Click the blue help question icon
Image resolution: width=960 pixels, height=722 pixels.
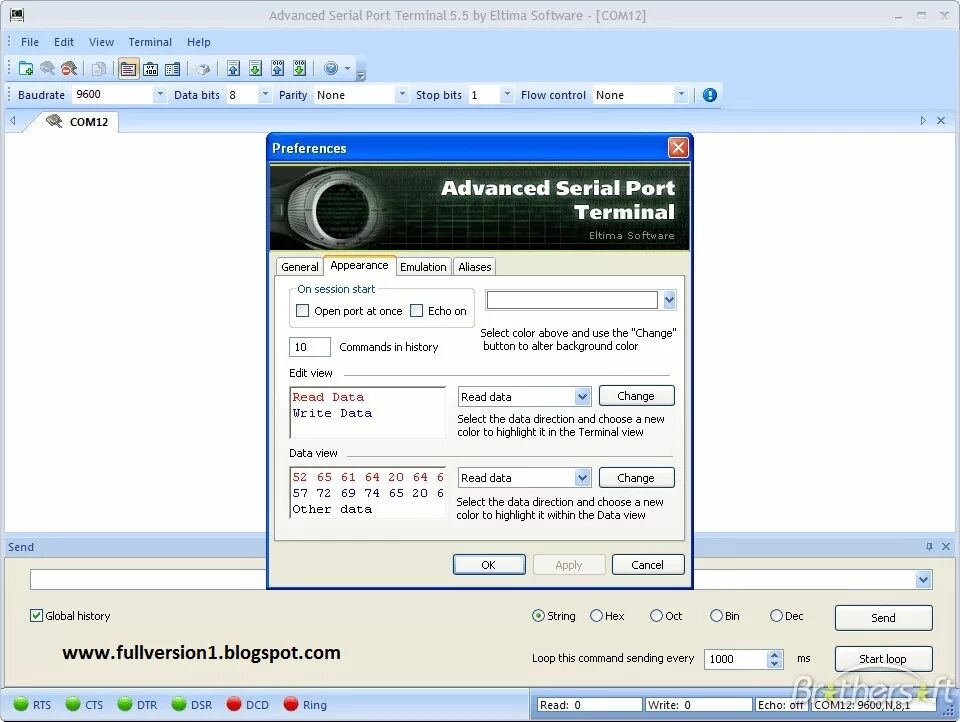331,68
